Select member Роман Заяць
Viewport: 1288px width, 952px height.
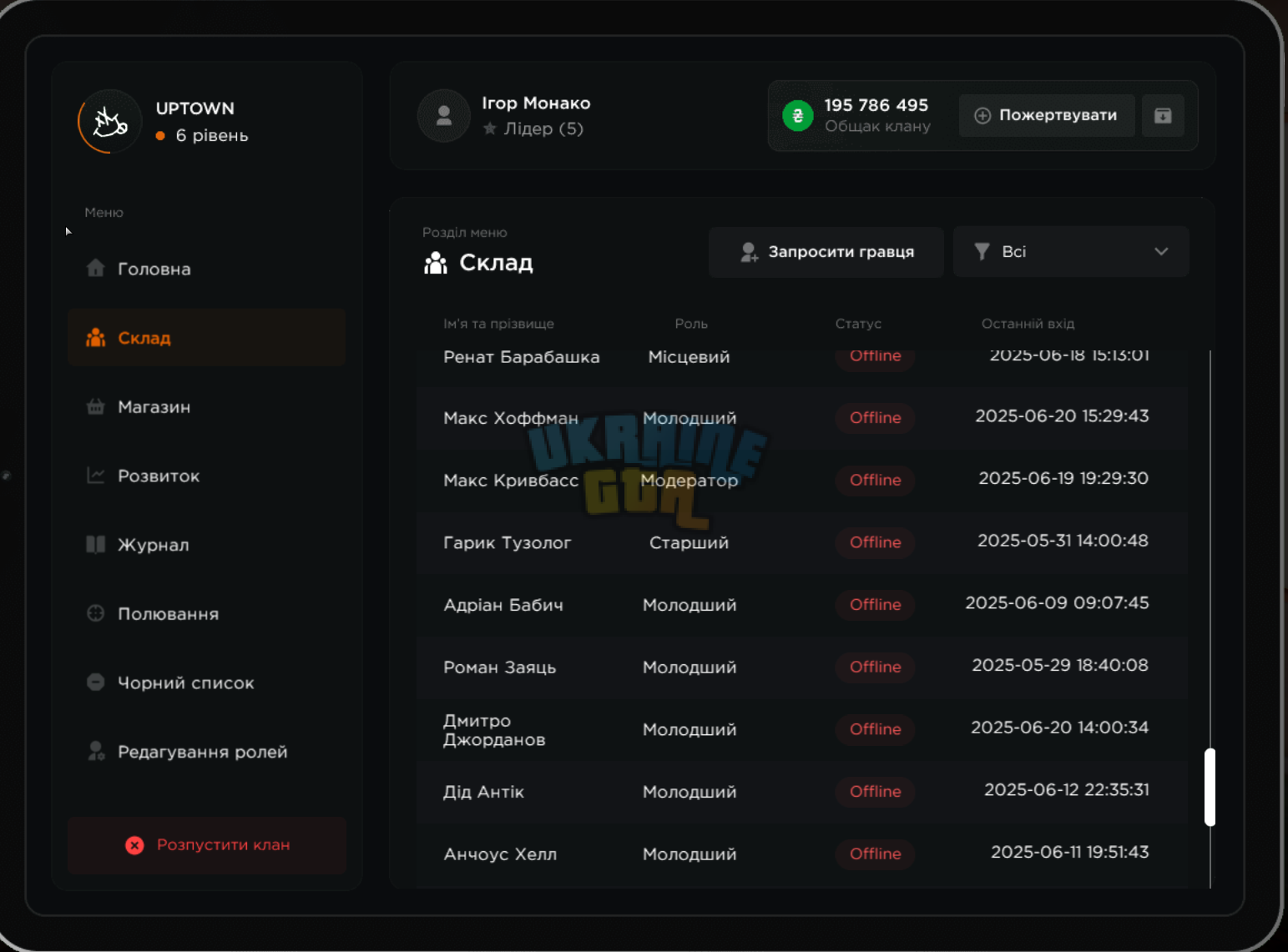499,667
